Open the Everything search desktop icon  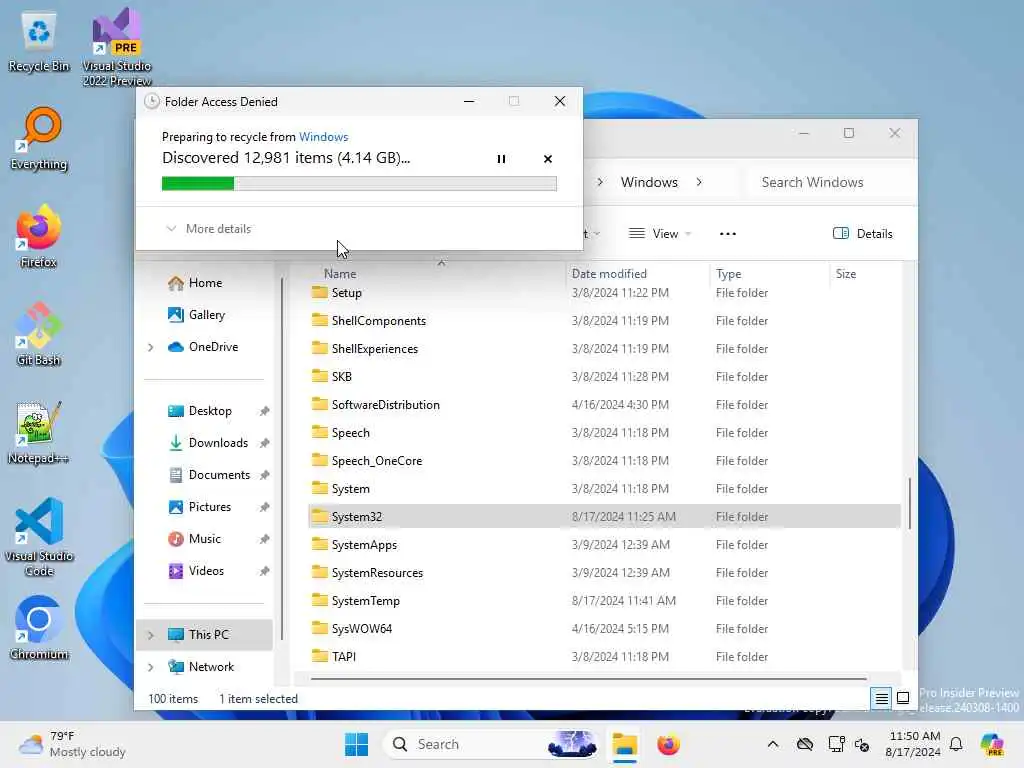click(39, 139)
